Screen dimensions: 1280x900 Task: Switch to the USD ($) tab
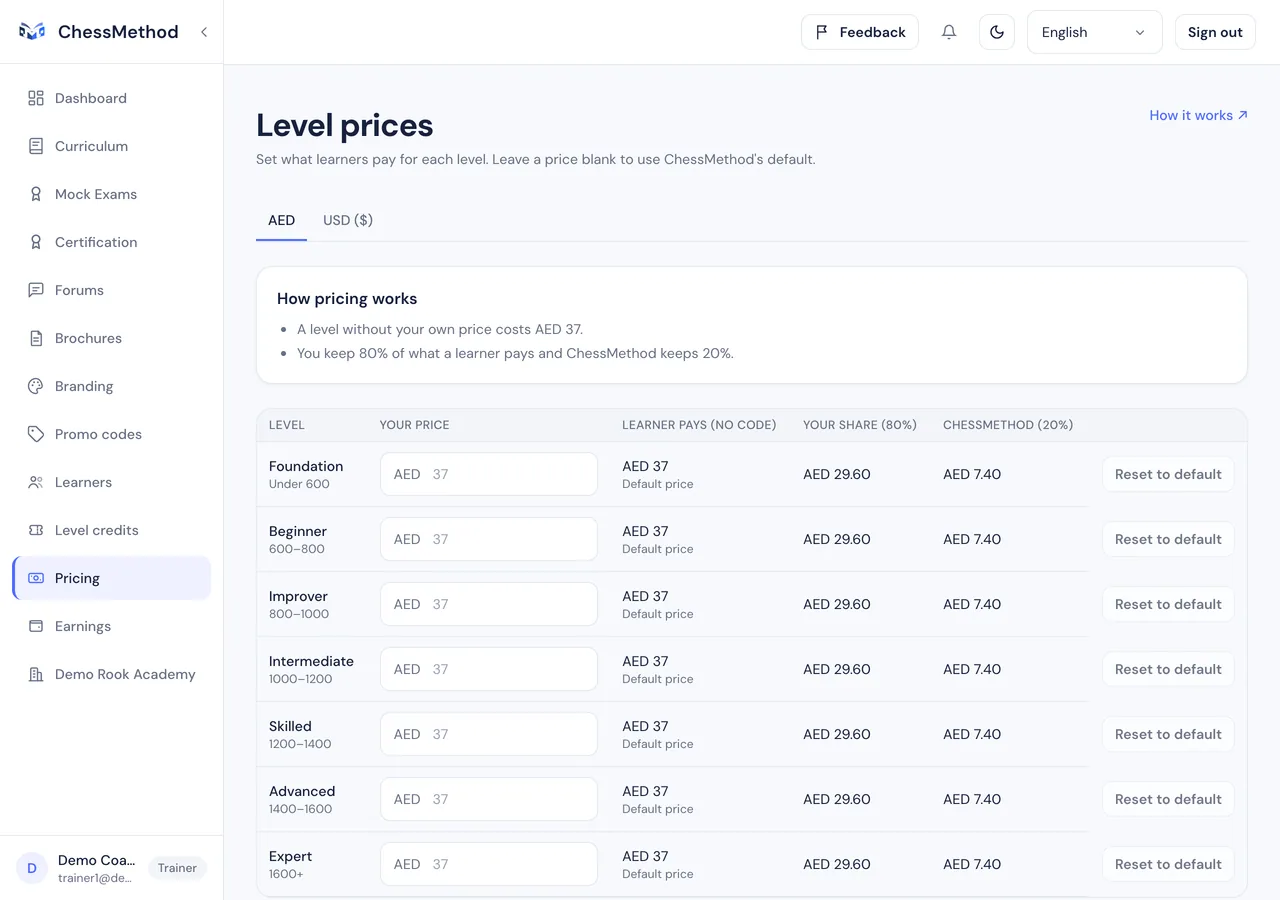click(348, 220)
